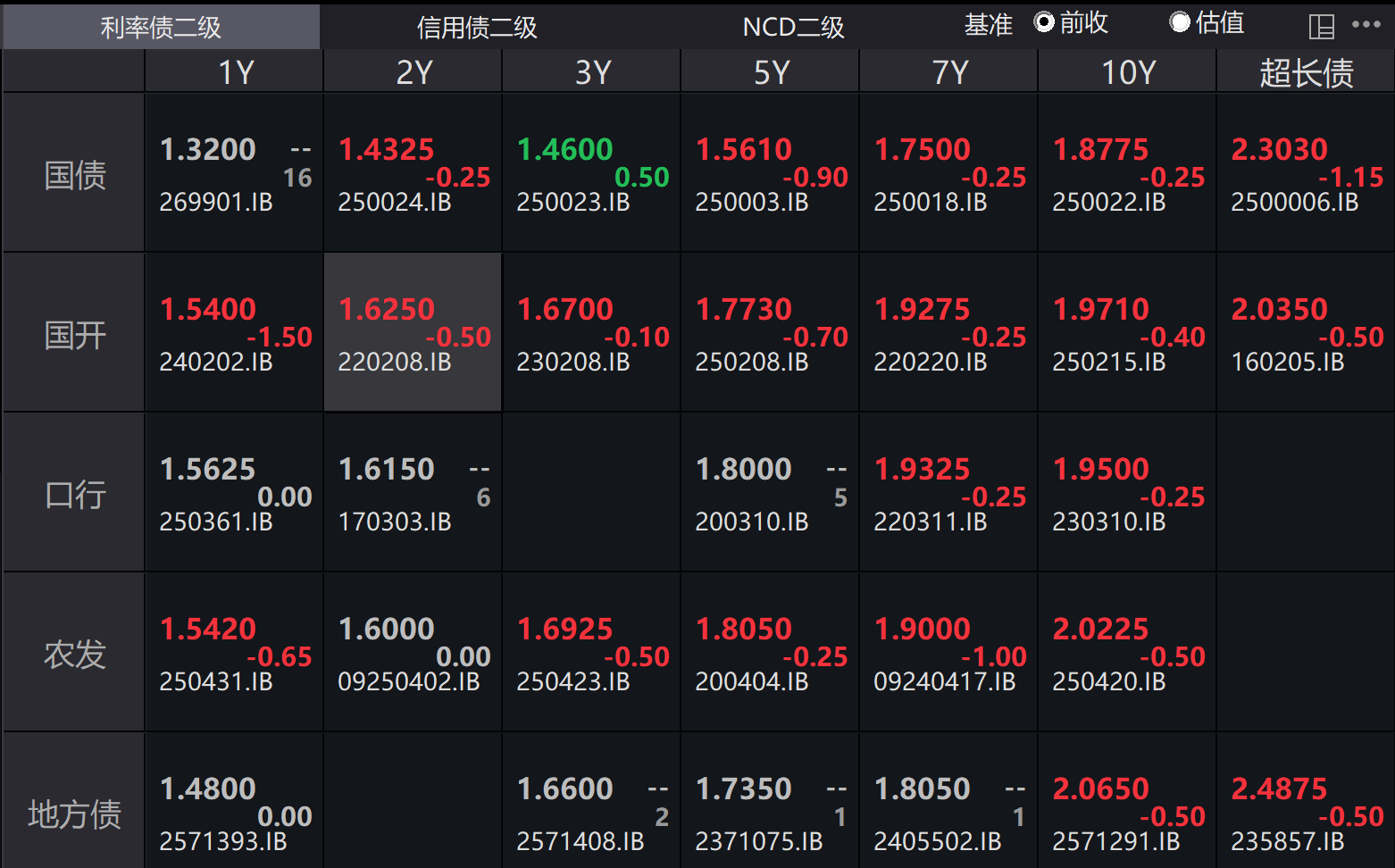
Task: Click the 超长债 column header
Action: [x=1306, y=72]
